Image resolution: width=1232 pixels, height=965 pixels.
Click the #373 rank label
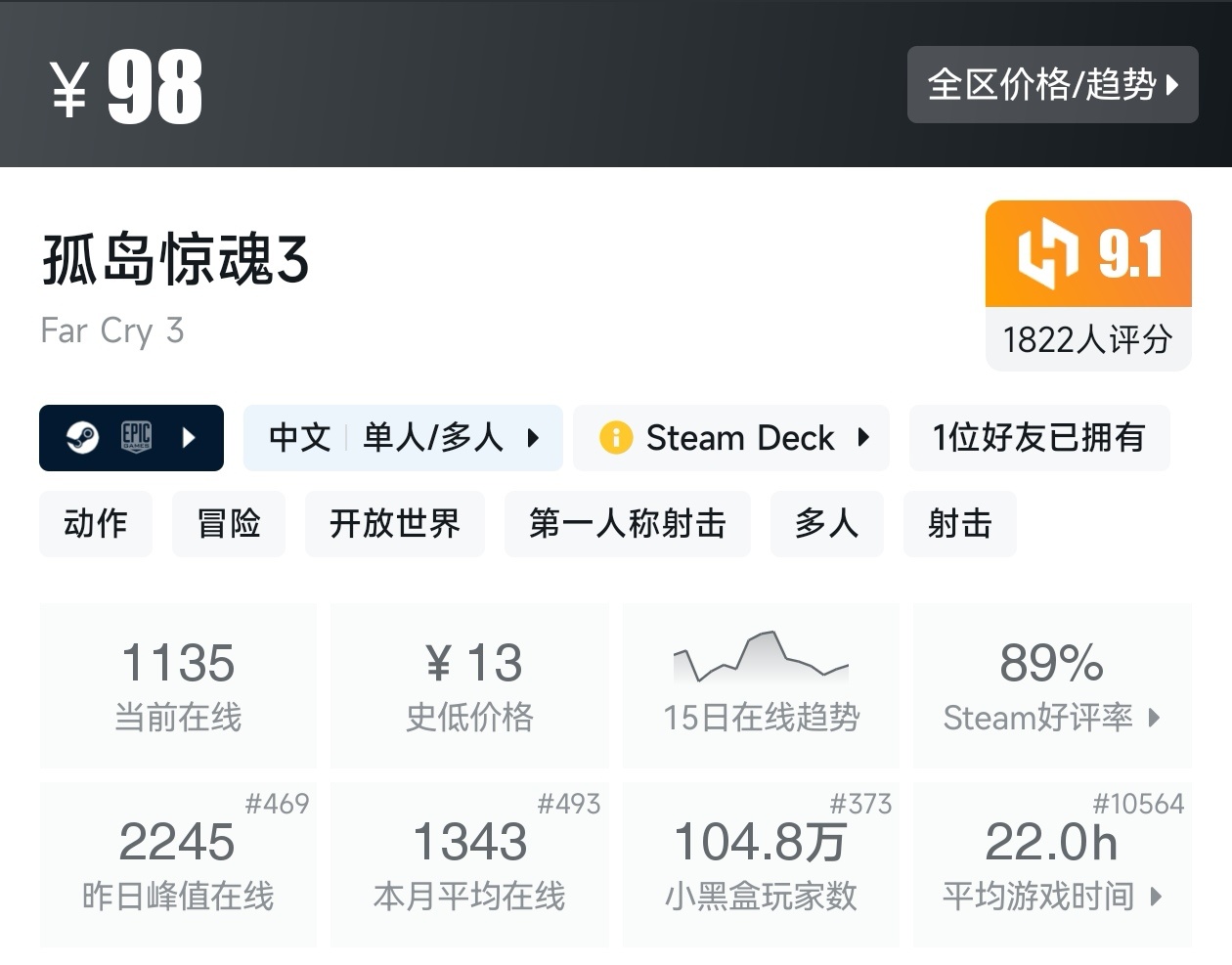coord(860,804)
